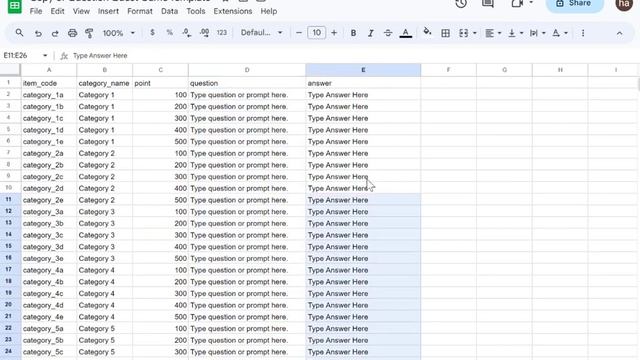
Task: Select column E header
Action: [363, 70]
